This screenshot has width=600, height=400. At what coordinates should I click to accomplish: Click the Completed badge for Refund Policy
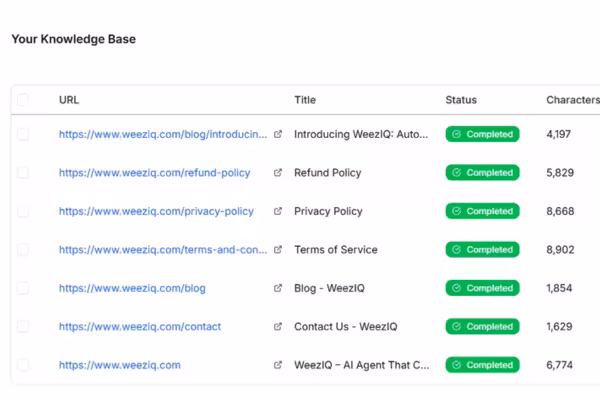click(483, 173)
